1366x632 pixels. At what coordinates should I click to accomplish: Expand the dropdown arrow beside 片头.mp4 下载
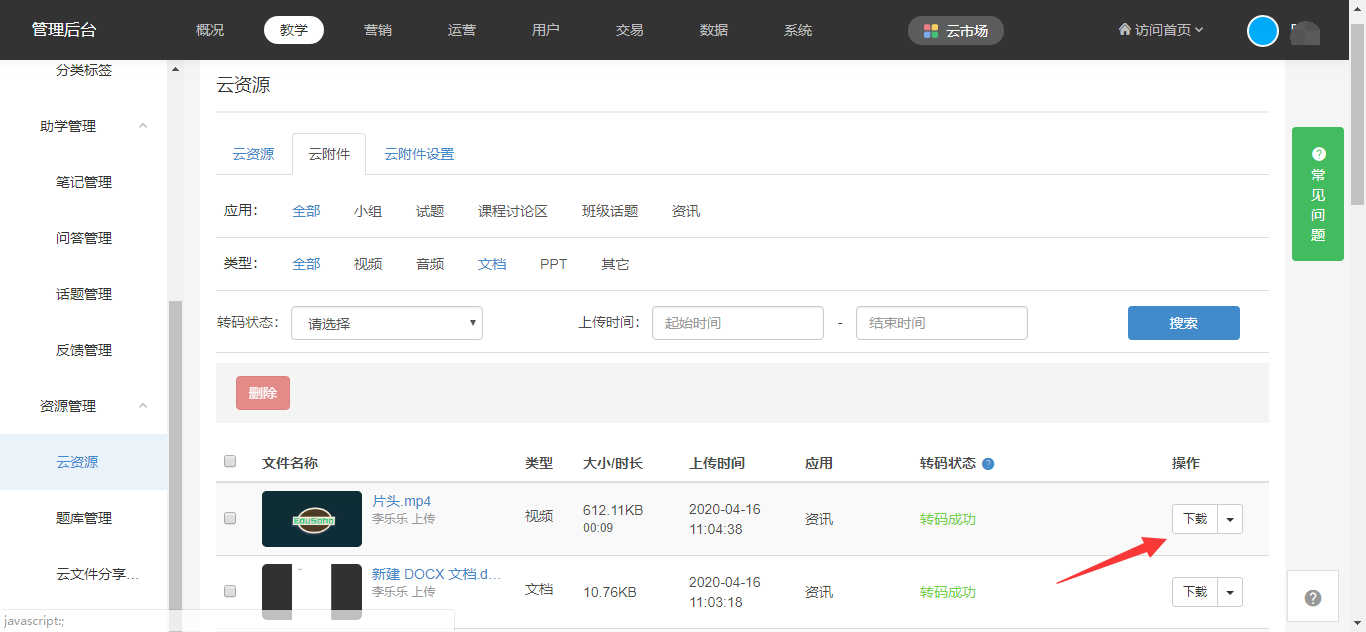point(1230,519)
